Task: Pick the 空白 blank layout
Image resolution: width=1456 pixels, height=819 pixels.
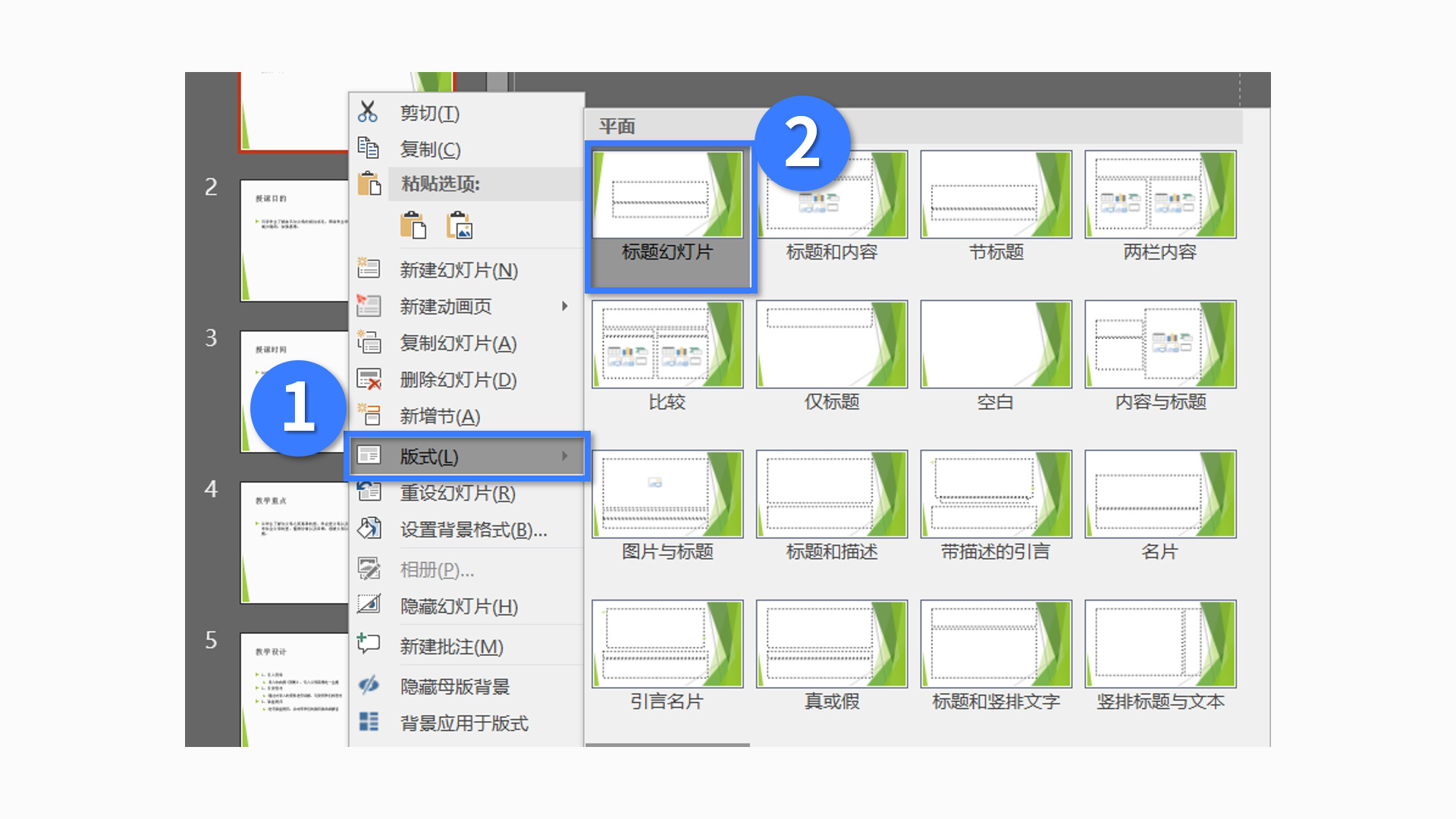Action: coord(996,345)
